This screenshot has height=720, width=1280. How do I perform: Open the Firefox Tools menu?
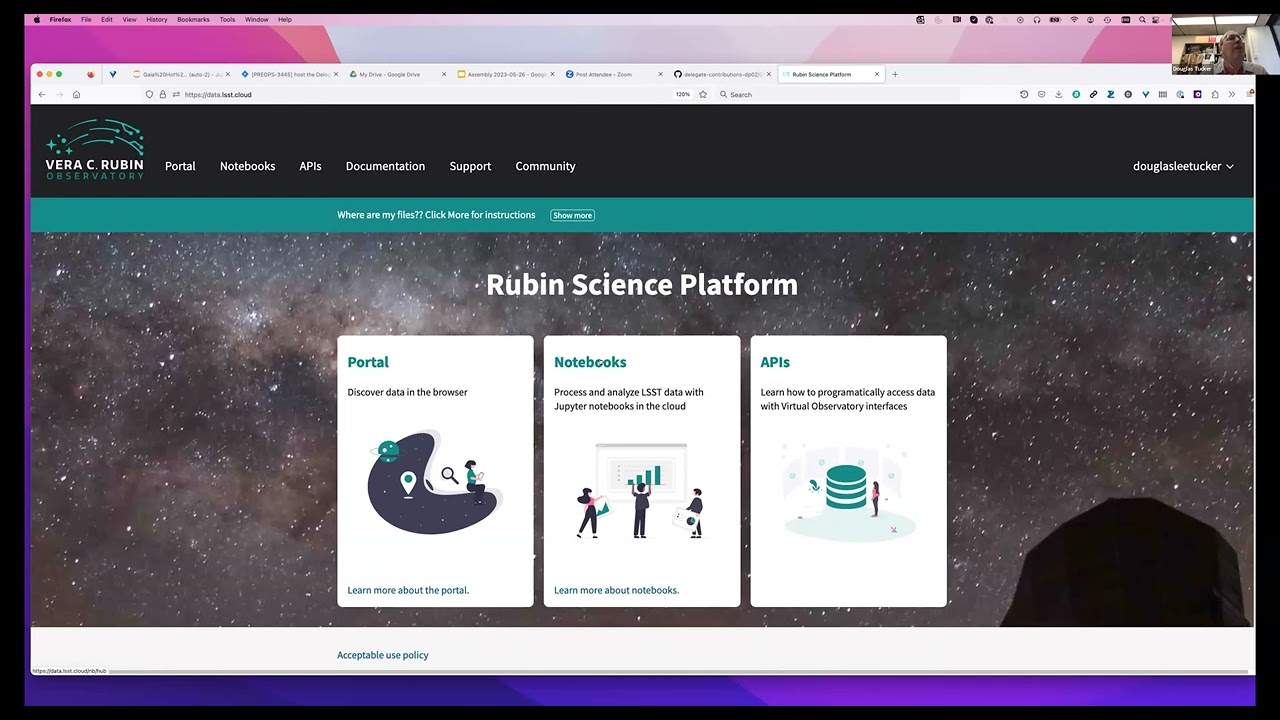click(x=227, y=19)
